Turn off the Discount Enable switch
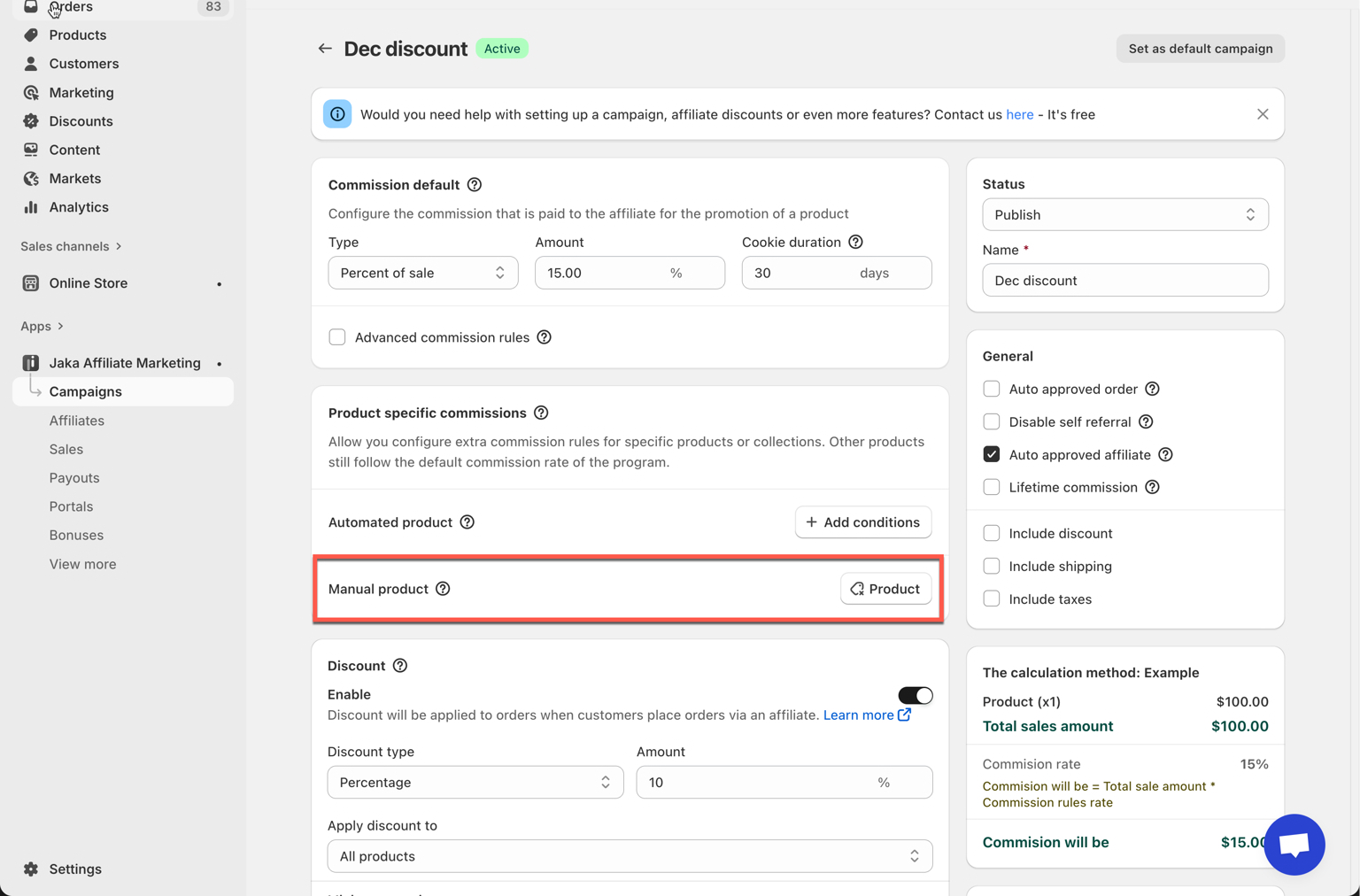The image size is (1360, 896). (x=915, y=695)
